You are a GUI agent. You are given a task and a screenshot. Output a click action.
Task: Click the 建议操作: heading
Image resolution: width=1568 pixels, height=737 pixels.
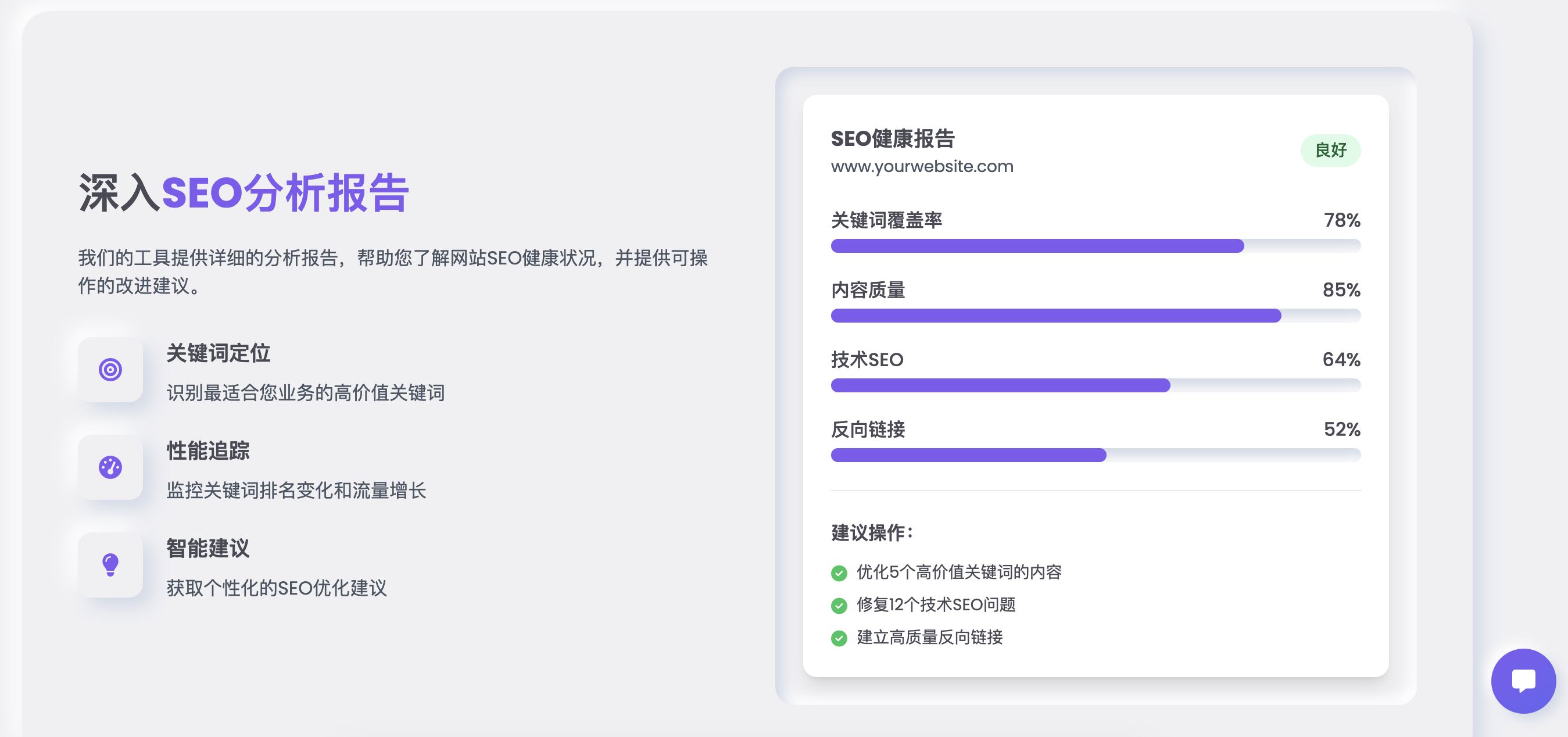pos(872,532)
